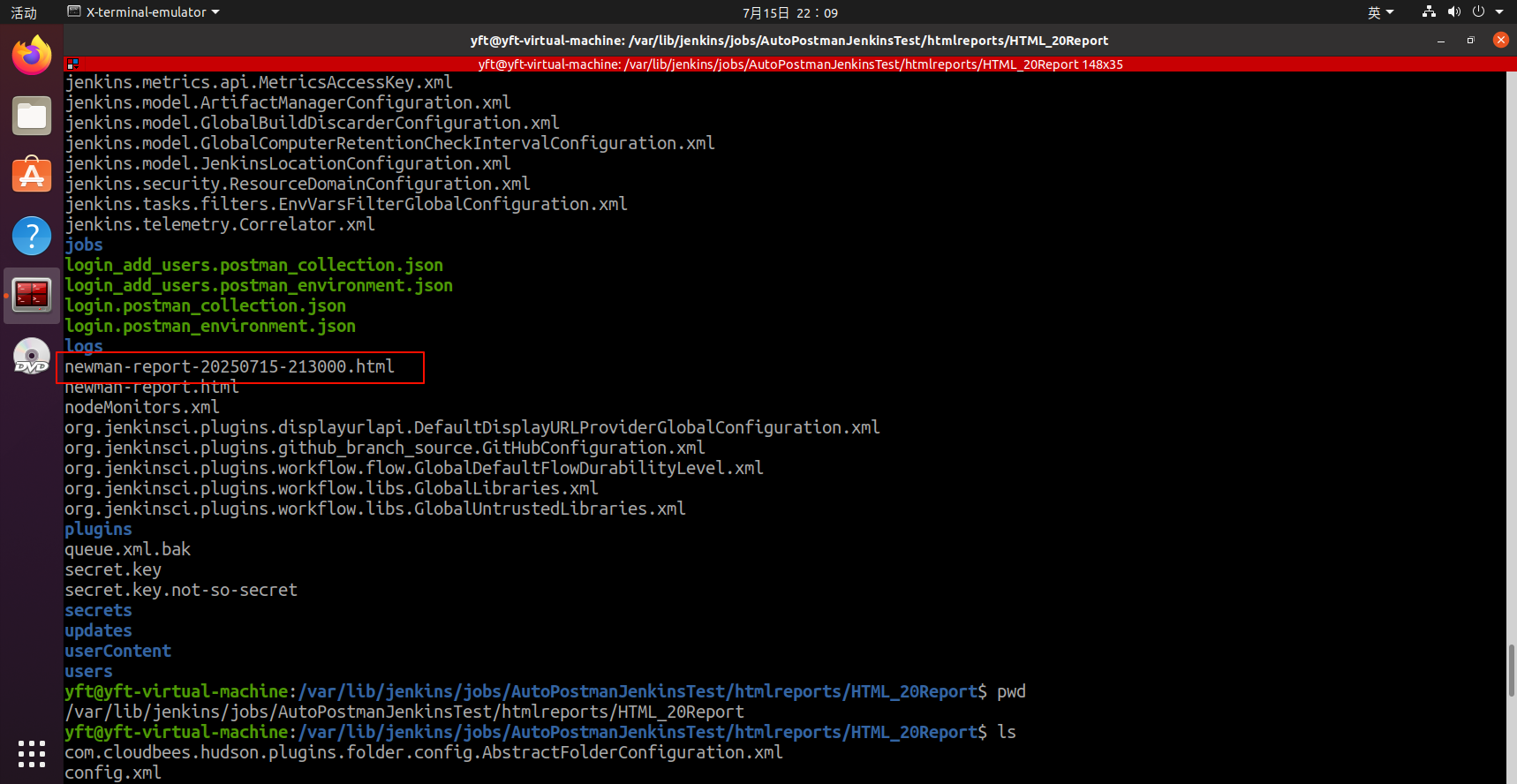Open Firefox from the dock
The height and width of the screenshot is (784, 1517).
(32, 56)
